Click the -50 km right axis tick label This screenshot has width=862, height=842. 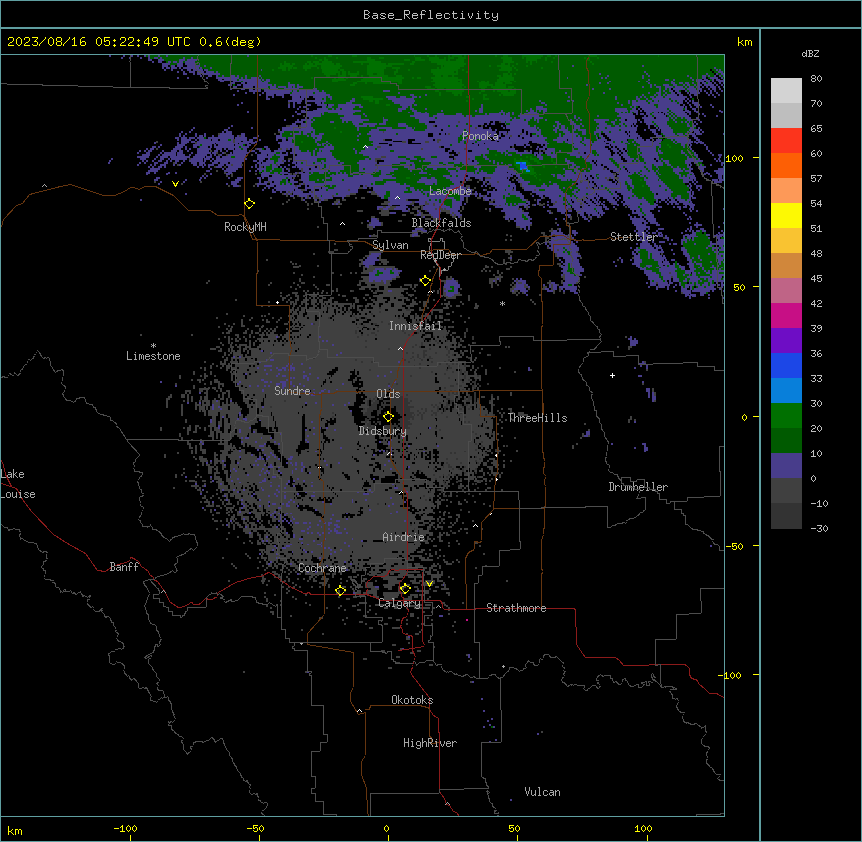[x=734, y=546]
